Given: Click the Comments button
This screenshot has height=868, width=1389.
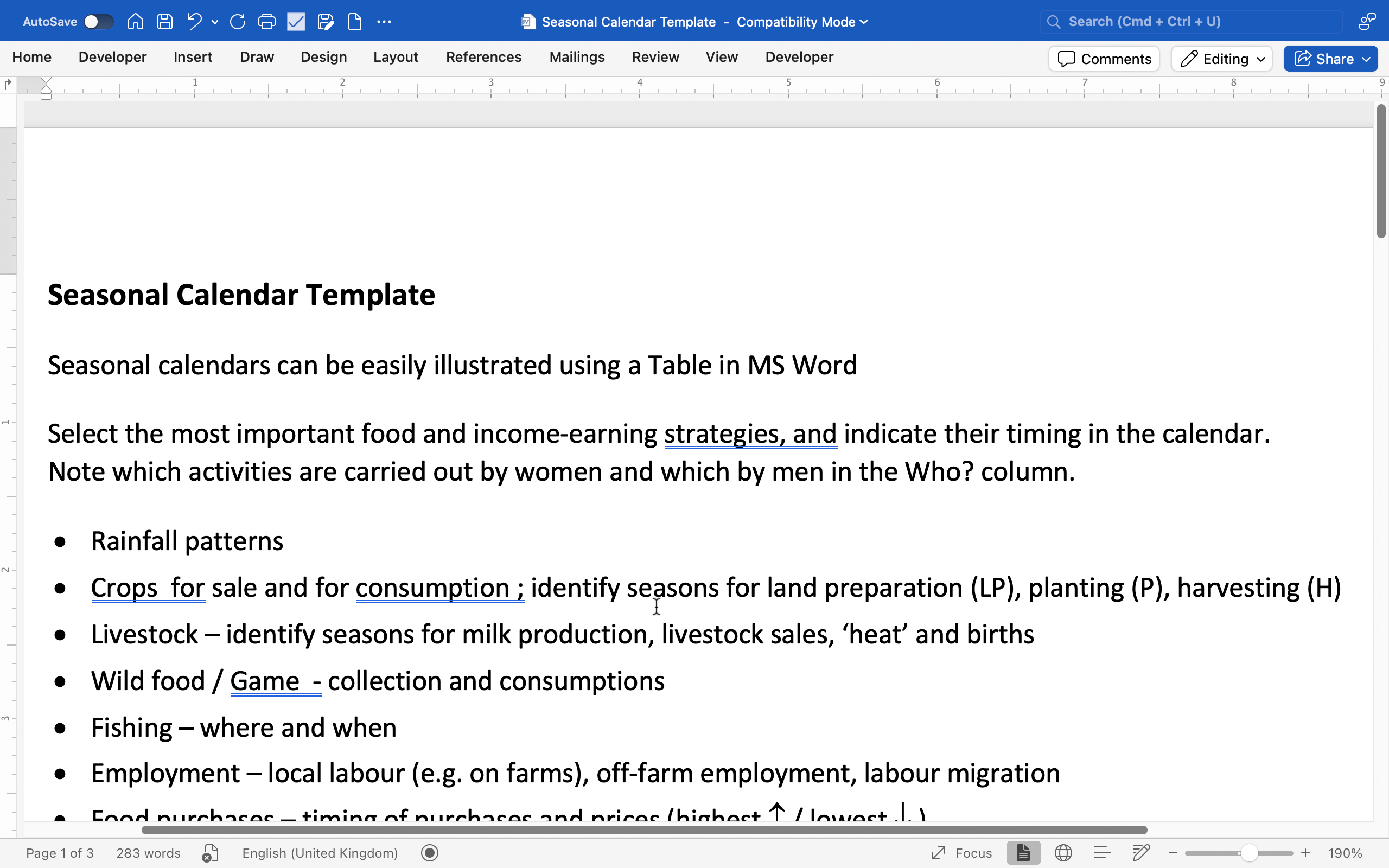Looking at the screenshot, I should point(1104,59).
